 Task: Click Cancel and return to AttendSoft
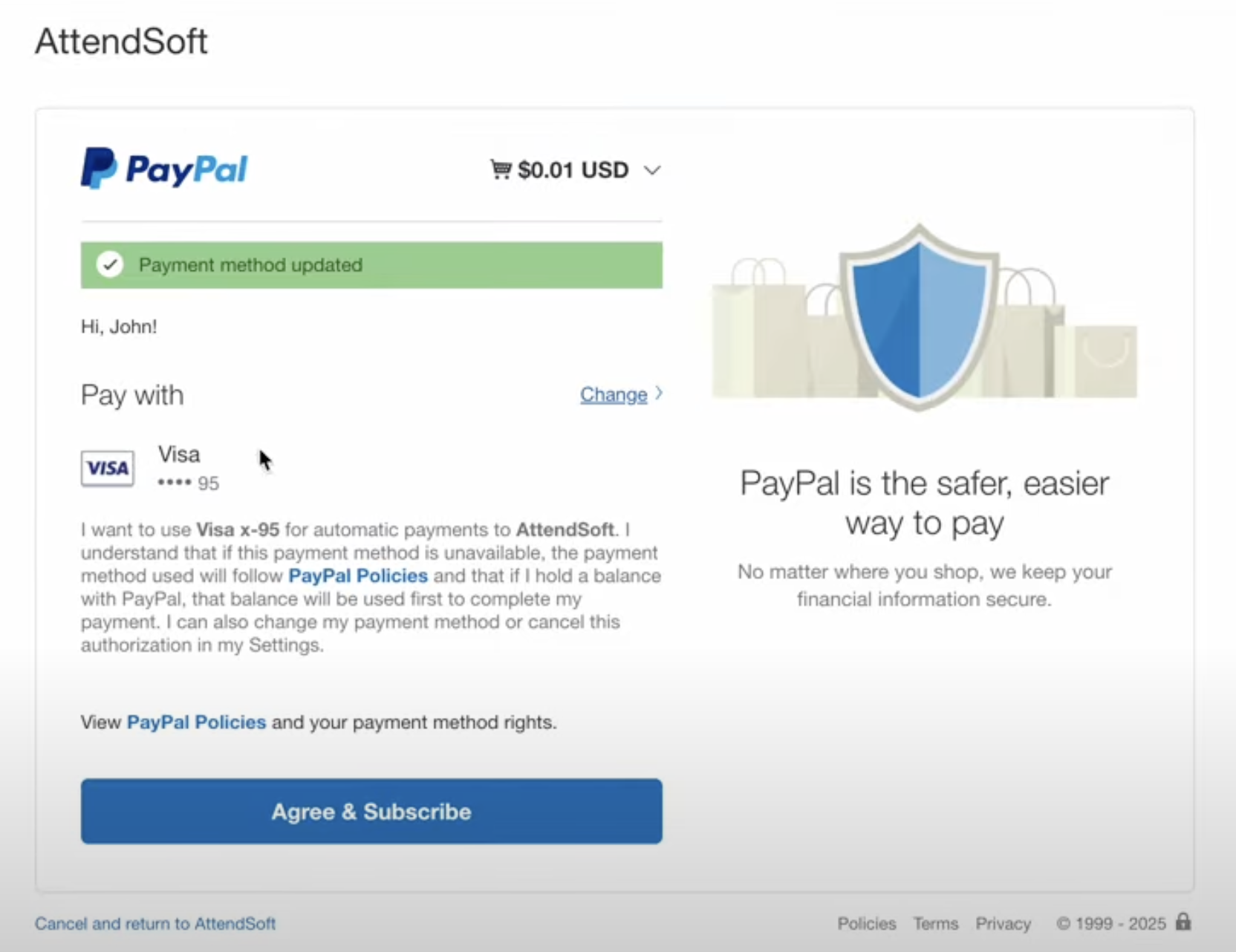click(x=155, y=923)
